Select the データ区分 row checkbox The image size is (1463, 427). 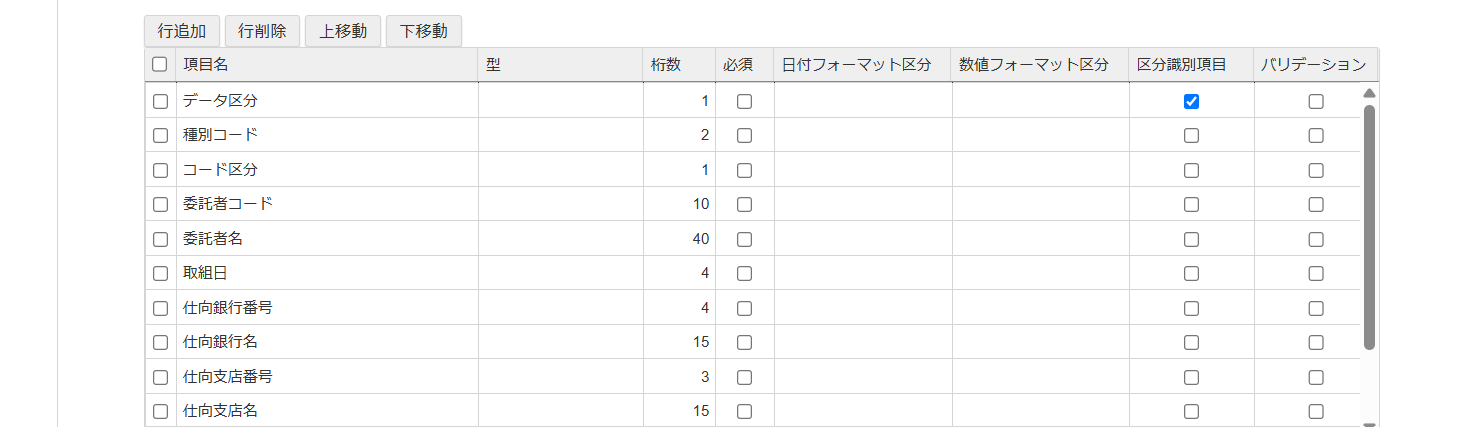point(160,101)
